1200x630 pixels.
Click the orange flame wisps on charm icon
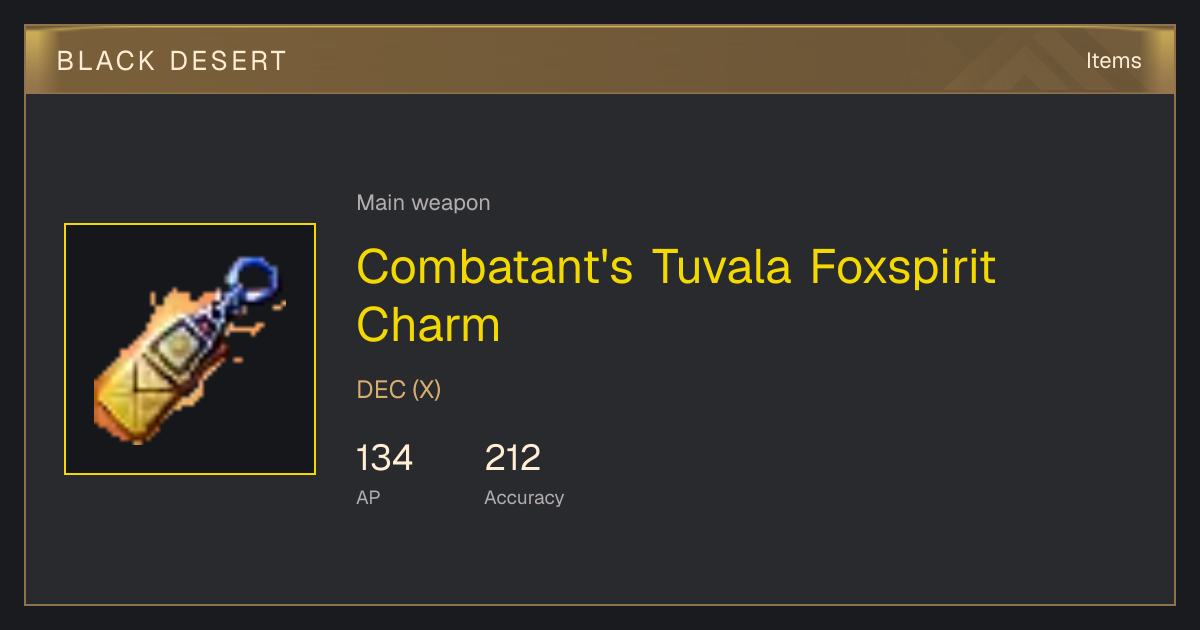click(x=176, y=300)
